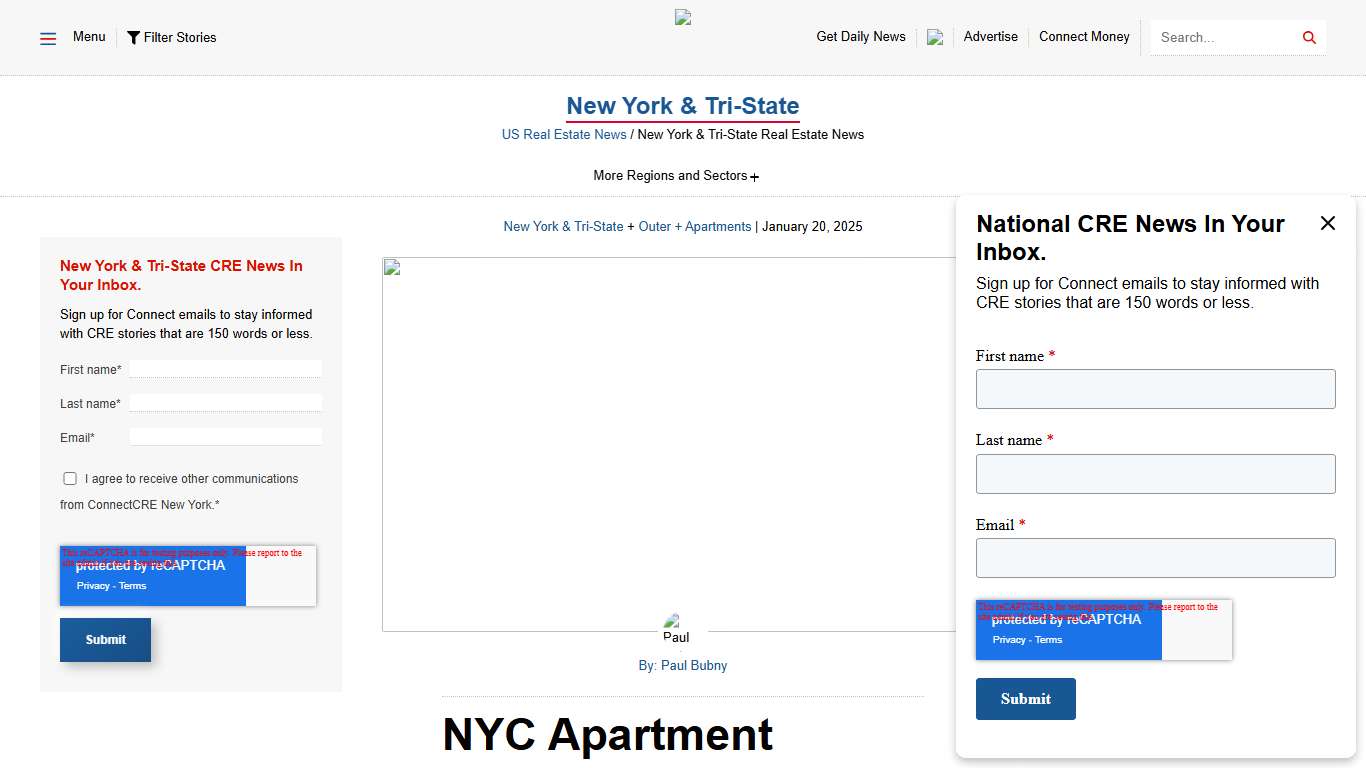Viewport: 1366px width, 768px height.
Task: Click the reCAPTCHA badge in the popup form
Action: 1068,629
